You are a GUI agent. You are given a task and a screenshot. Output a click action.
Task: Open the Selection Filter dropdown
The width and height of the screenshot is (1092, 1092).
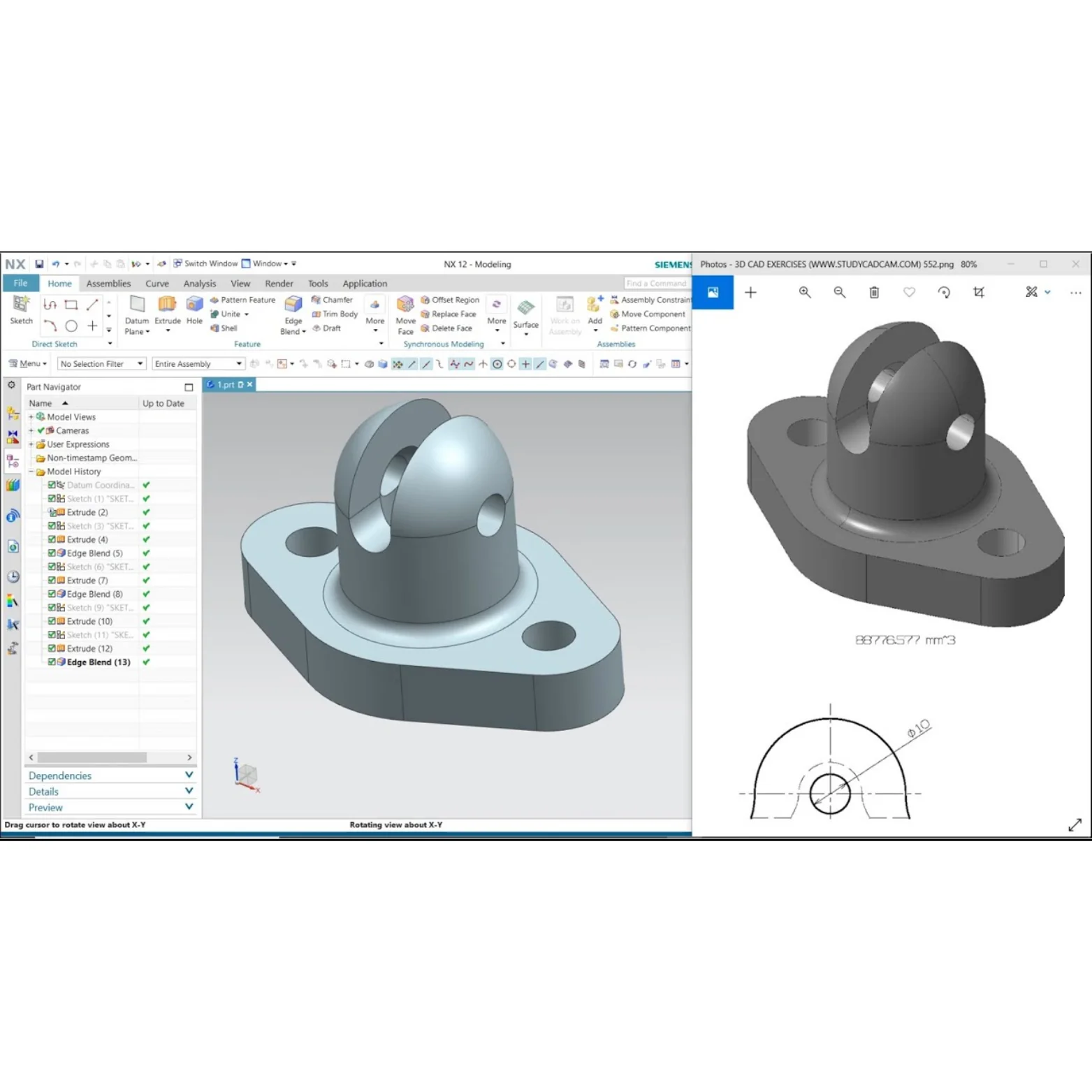[138, 363]
